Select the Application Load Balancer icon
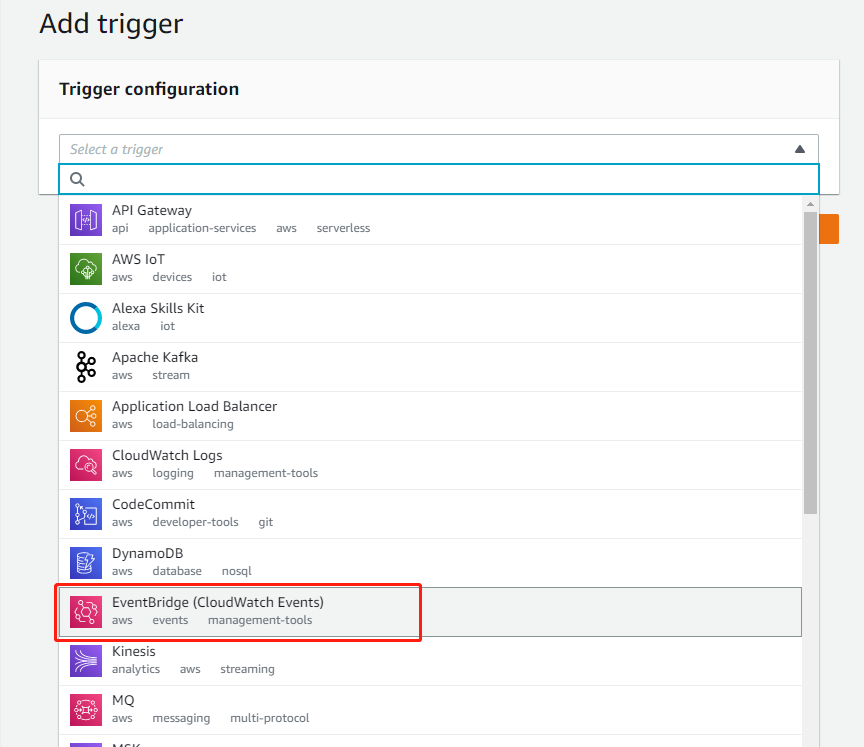Image resolution: width=864 pixels, height=747 pixels. pos(86,415)
